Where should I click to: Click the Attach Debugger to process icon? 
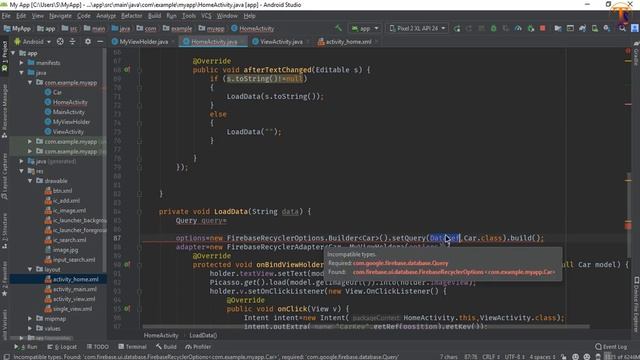pos(531,28)
